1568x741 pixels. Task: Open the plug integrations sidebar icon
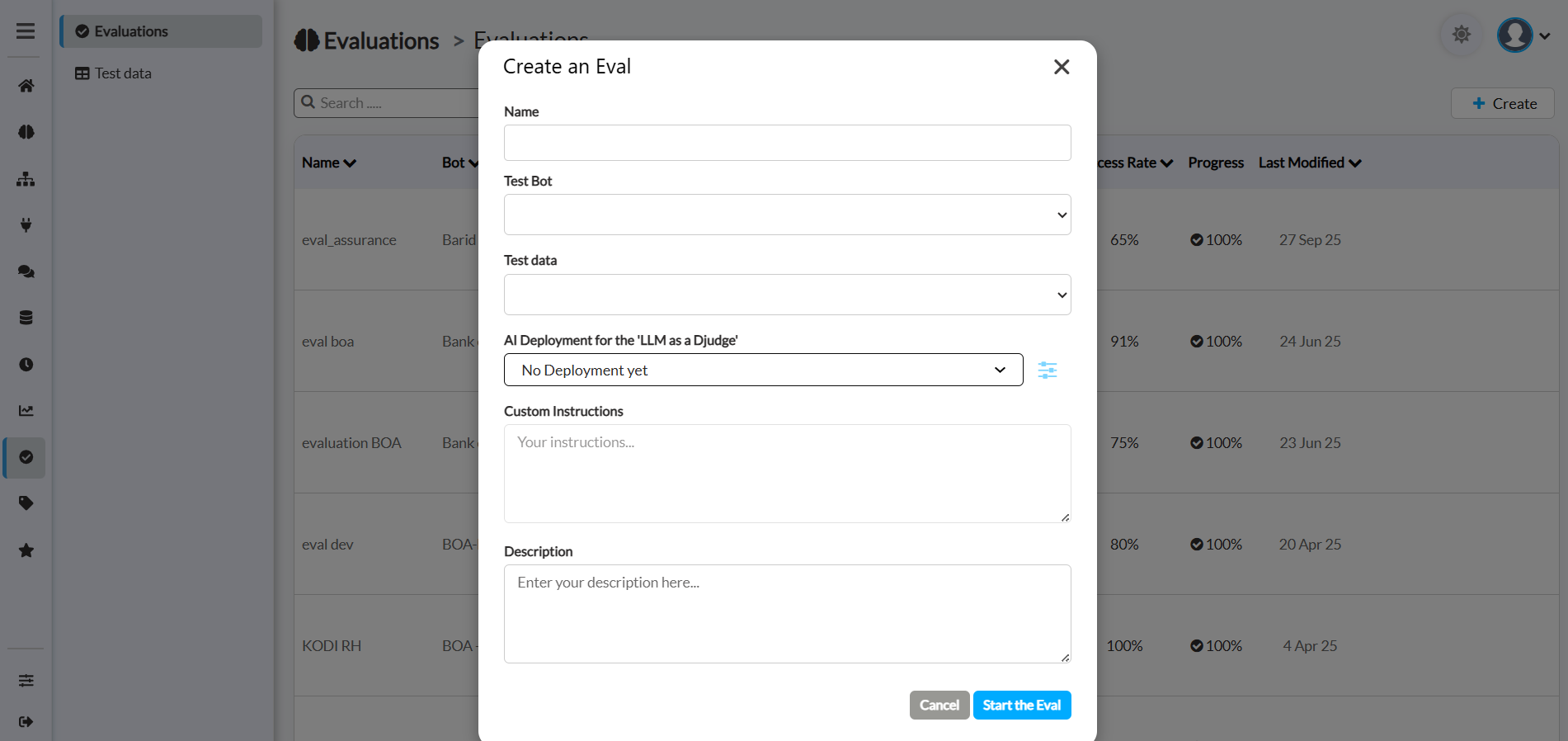pyautogui.click(x=26, y=225)
